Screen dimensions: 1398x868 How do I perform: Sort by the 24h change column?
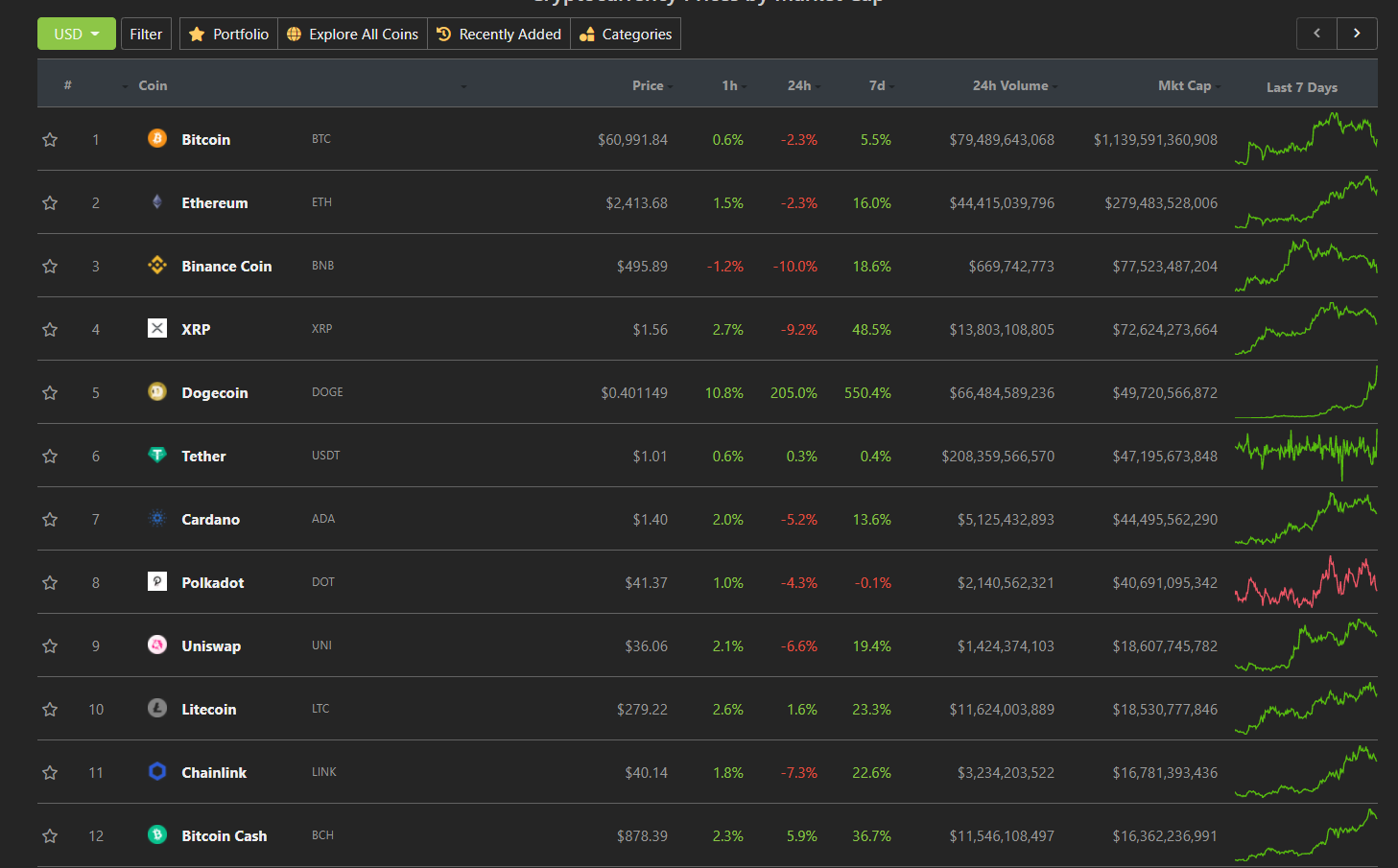pyautogui.click(x=799, y=85)
